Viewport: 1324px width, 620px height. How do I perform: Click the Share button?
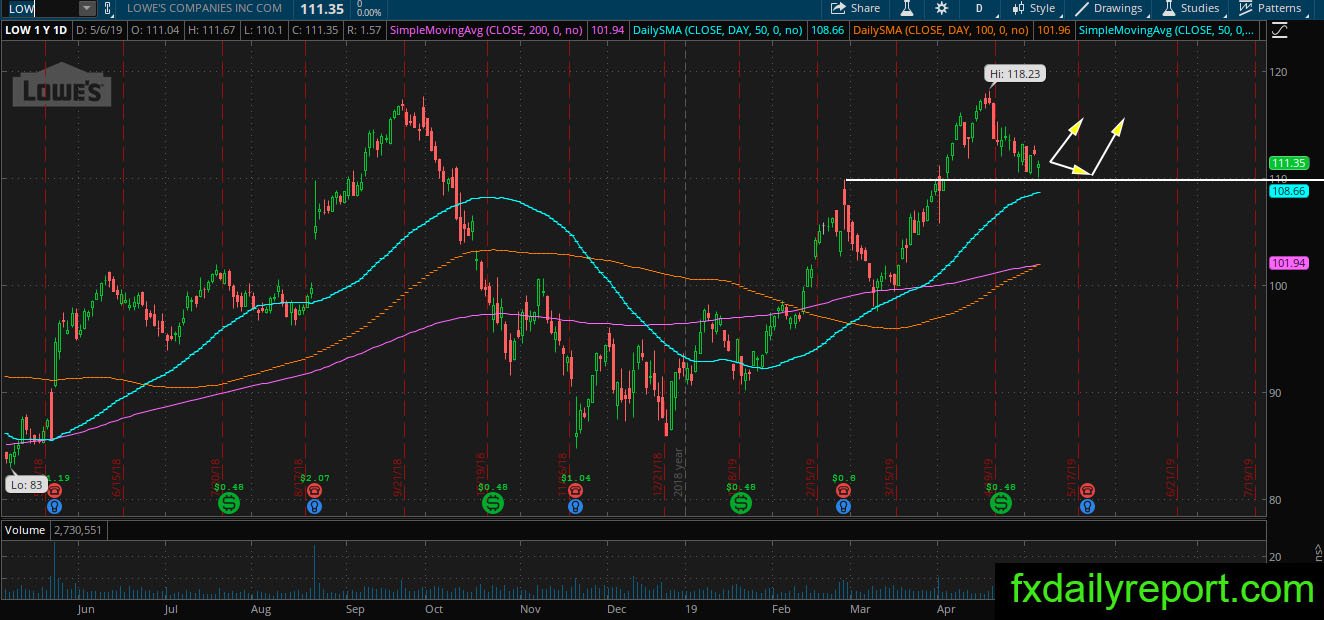click(855, 8)
